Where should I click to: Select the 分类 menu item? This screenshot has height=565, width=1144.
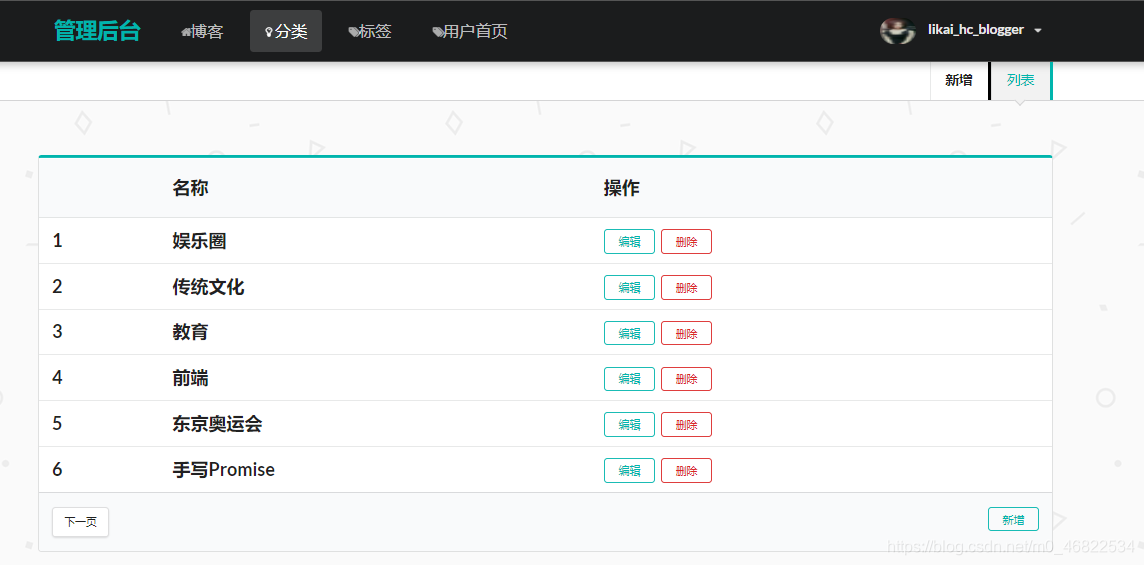coord(286,31)
